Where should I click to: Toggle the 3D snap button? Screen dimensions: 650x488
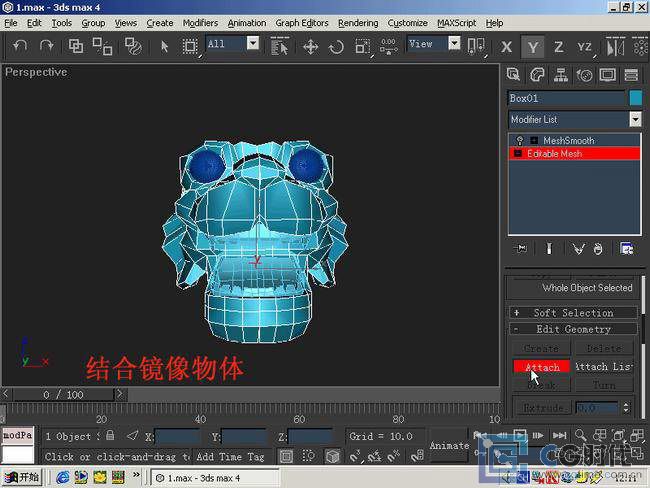click(x=354, y=456)
